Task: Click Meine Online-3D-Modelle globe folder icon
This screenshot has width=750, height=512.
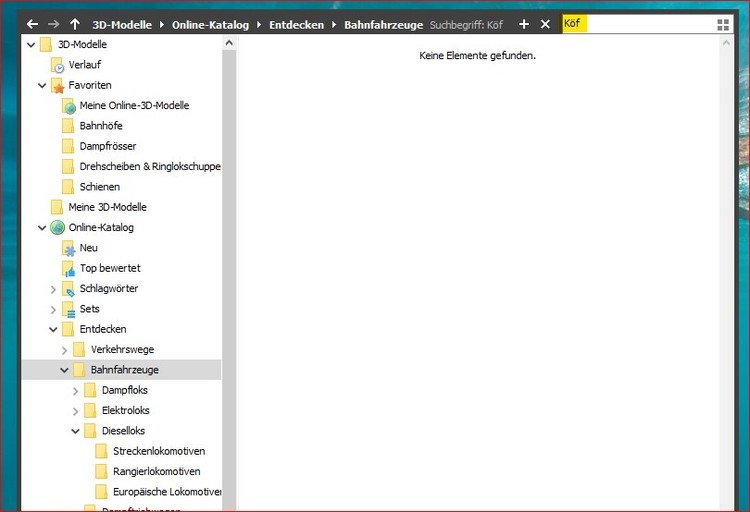Action: coord(68,106)
